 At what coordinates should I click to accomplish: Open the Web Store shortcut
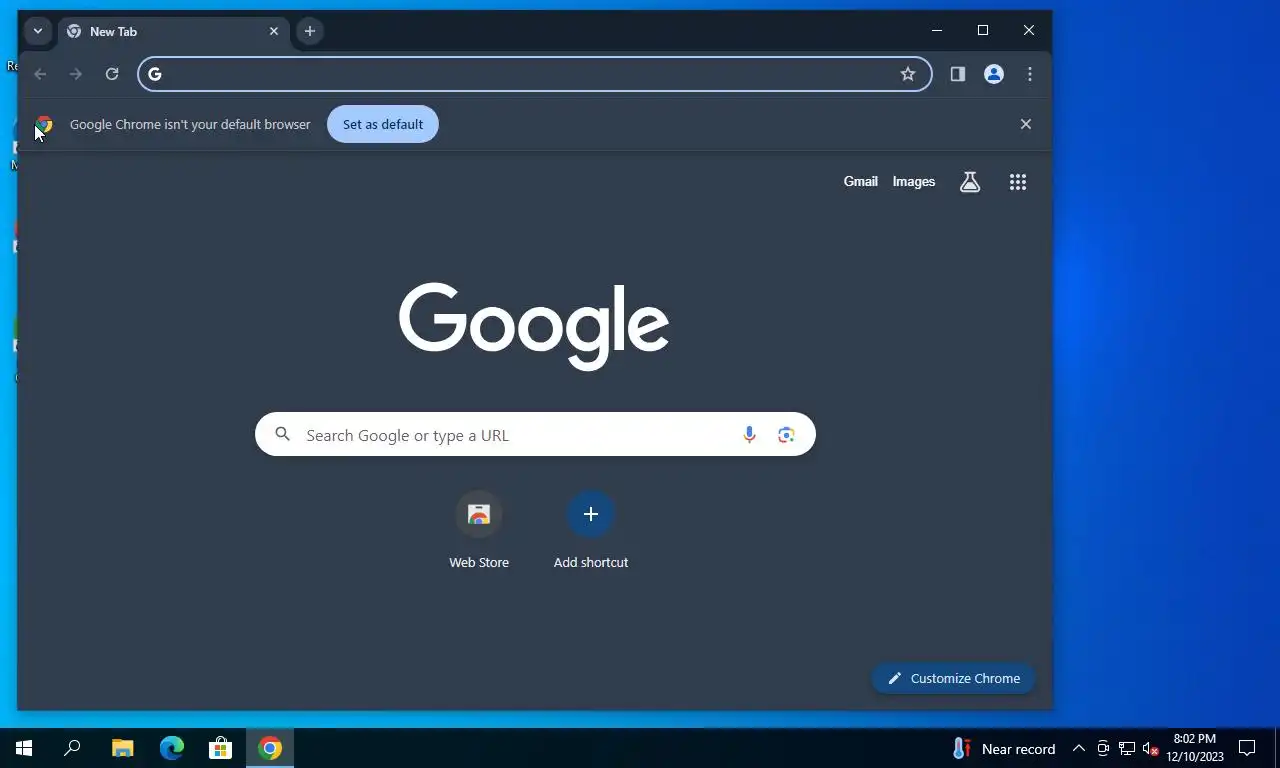click(x=479, y=531)
